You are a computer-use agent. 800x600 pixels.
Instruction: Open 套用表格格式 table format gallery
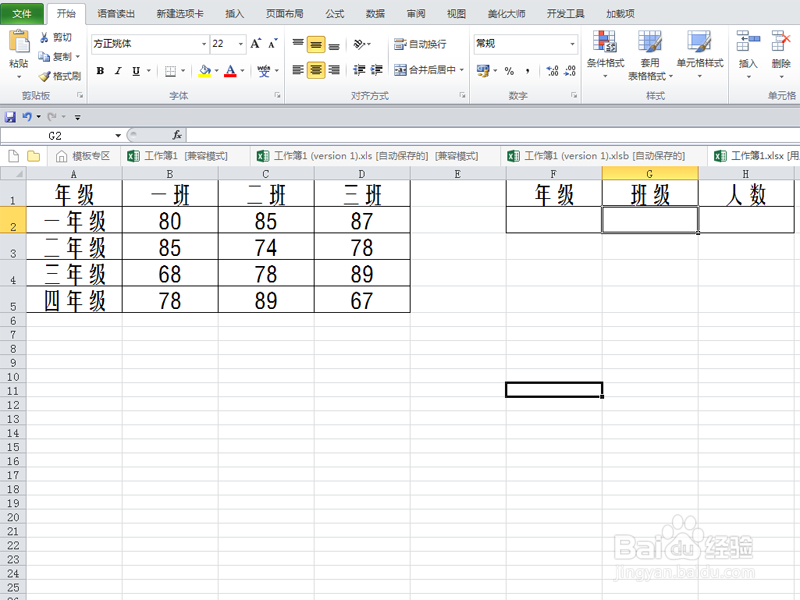pyautogui.click(x=650, y=55)
